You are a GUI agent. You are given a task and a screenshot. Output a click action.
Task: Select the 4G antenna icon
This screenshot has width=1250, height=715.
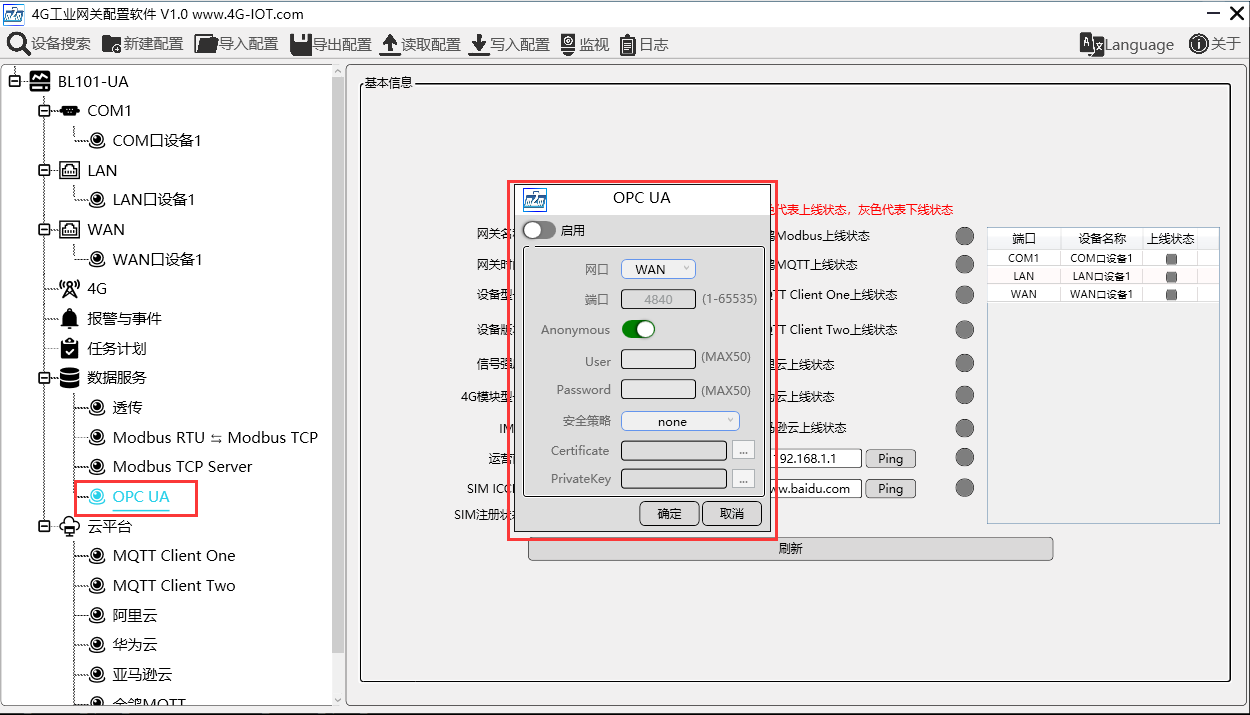(x=70, y=289)
